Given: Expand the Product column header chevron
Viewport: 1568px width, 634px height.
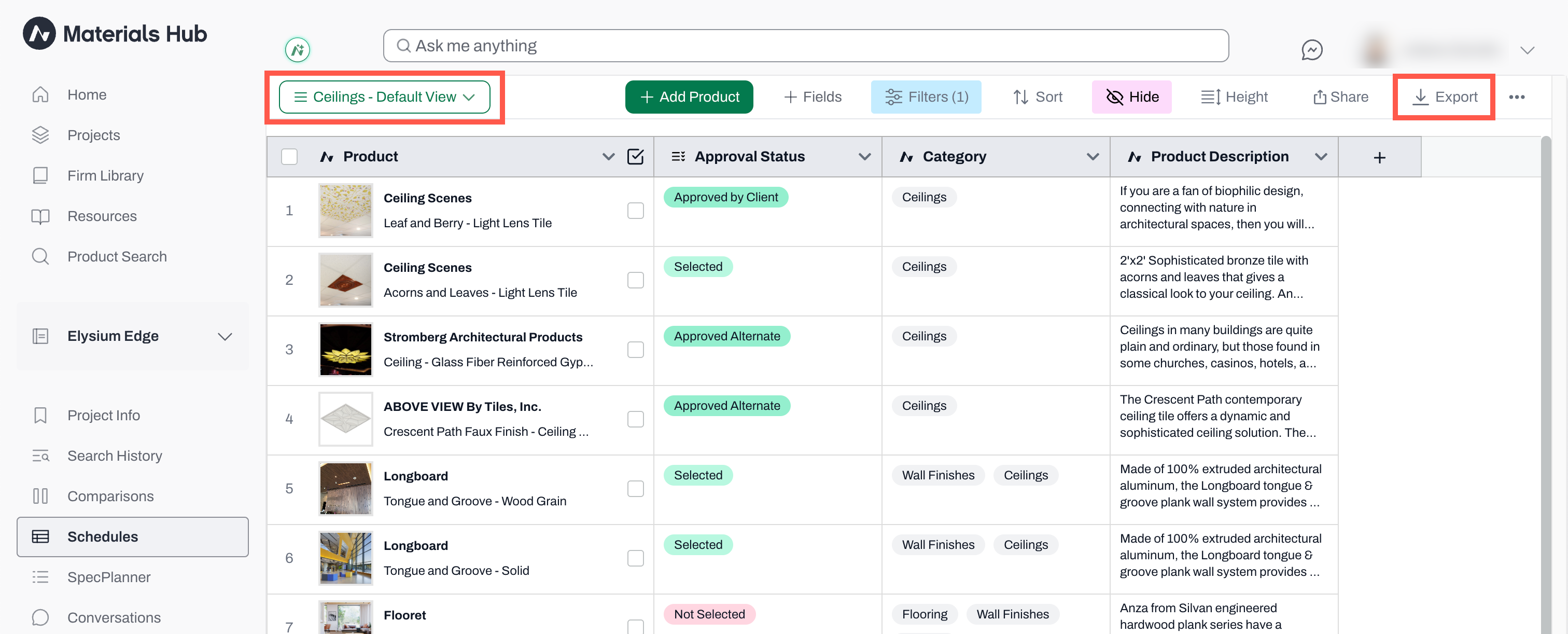Looking at the screenshot, I should 608,157.
